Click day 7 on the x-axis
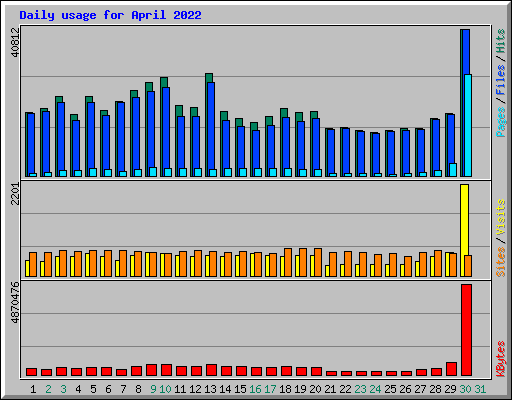The width and height of the screenshot is (512, 400). click(x=123, y=389)
